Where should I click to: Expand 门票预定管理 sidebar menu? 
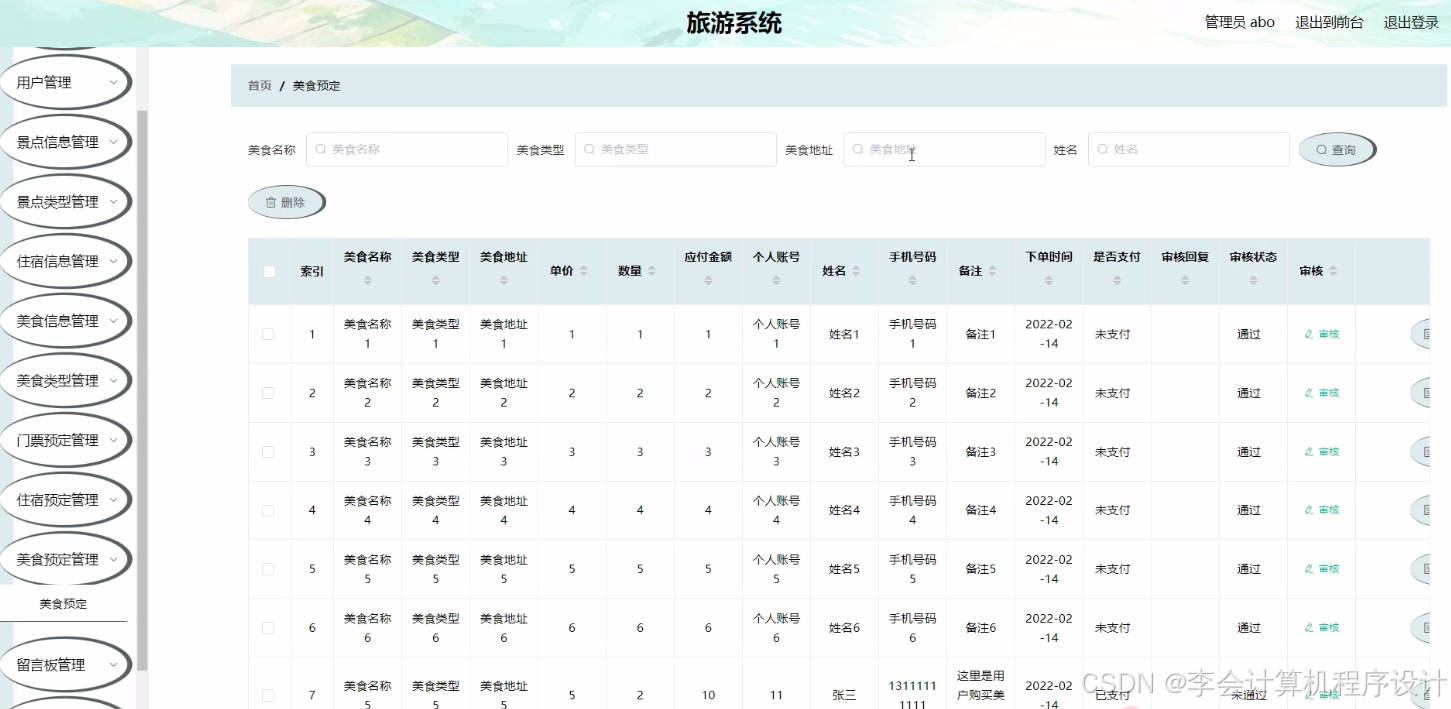coord(66,440)
